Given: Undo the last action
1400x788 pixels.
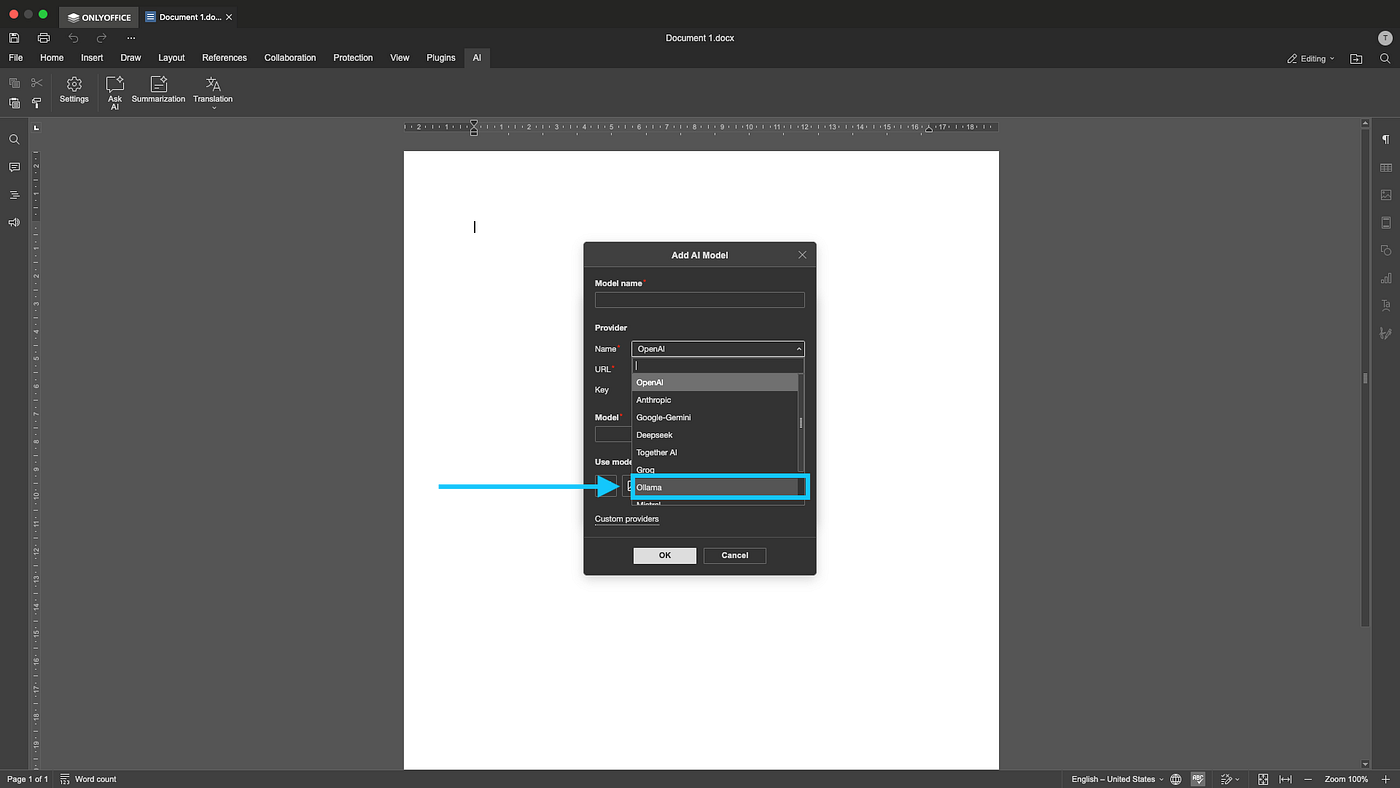Looking at the screenshot, I should [73, 38].
